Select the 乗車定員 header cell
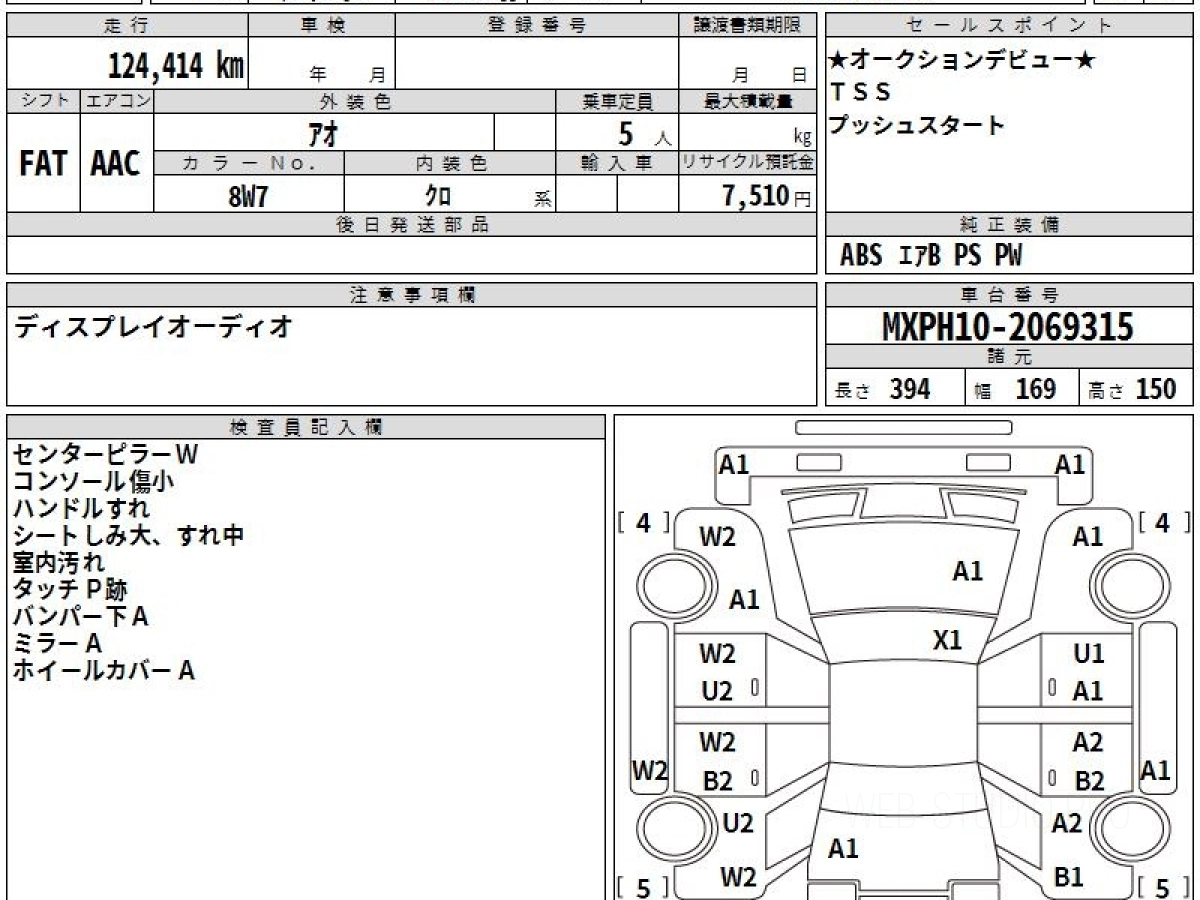Image resolution: width=1200 pixels, height=900 pixels. (617, 101)
